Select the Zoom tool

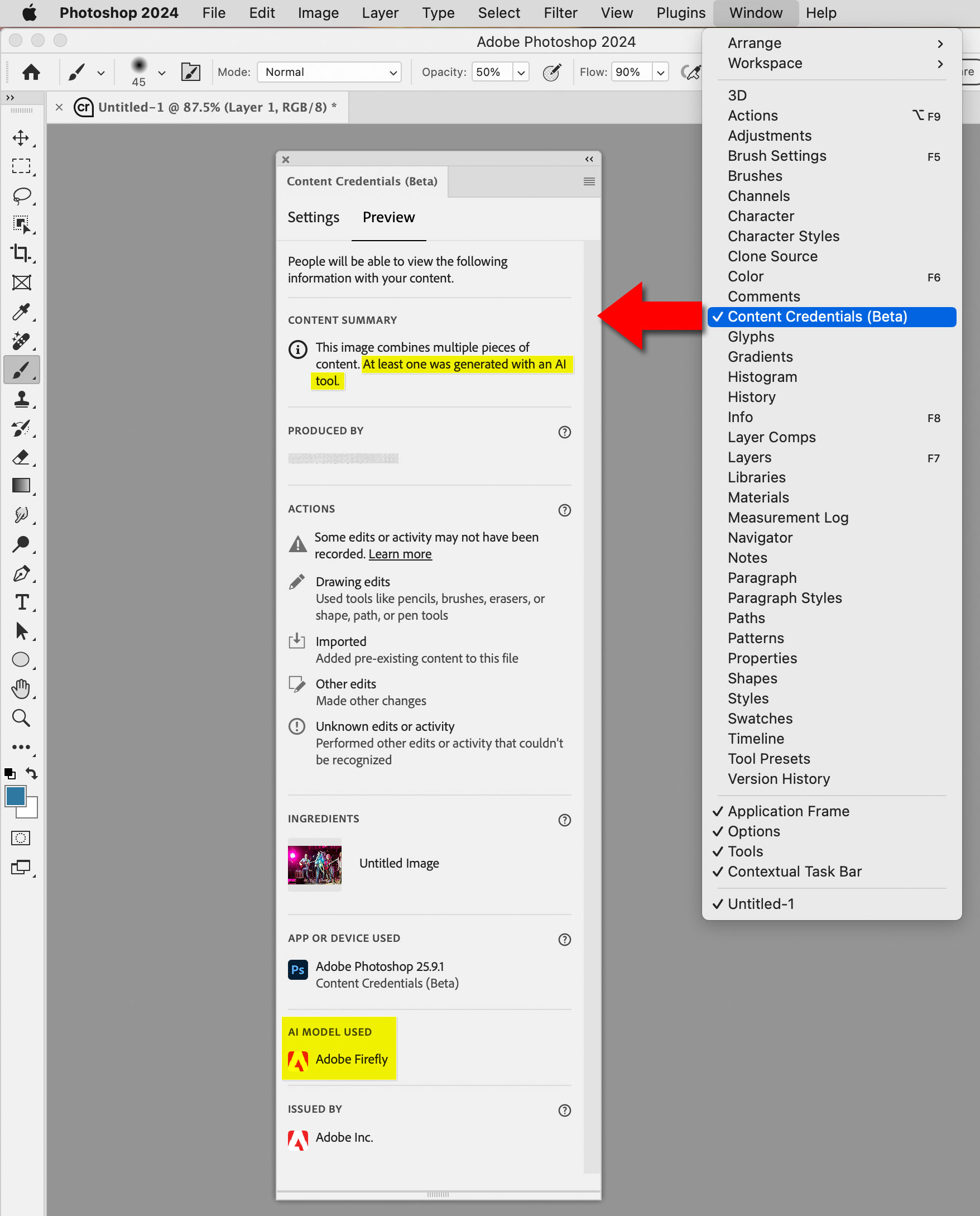(x=21, y=718)
